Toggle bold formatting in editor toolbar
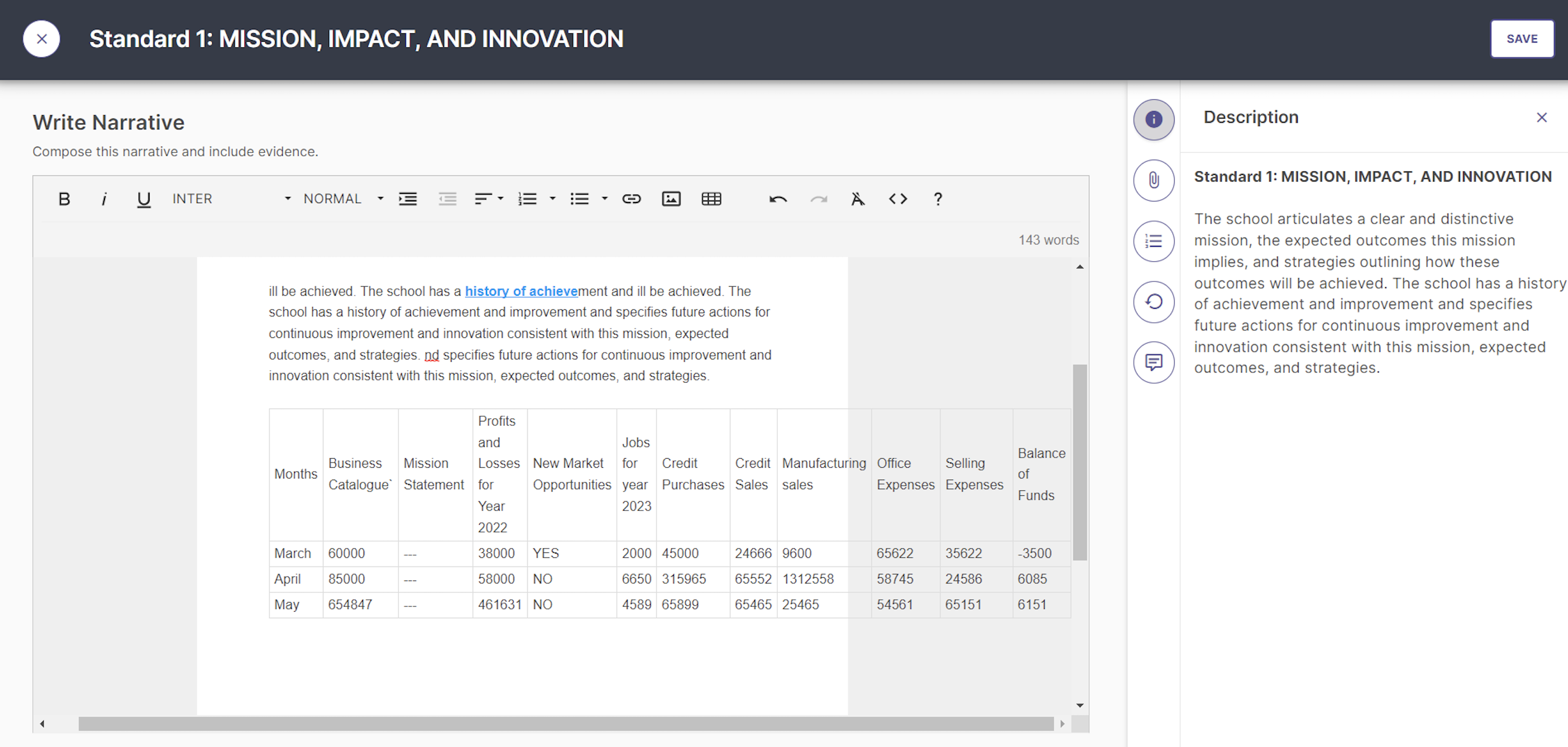This screenshot has height=747, width=1568. [x=64, y=199]
